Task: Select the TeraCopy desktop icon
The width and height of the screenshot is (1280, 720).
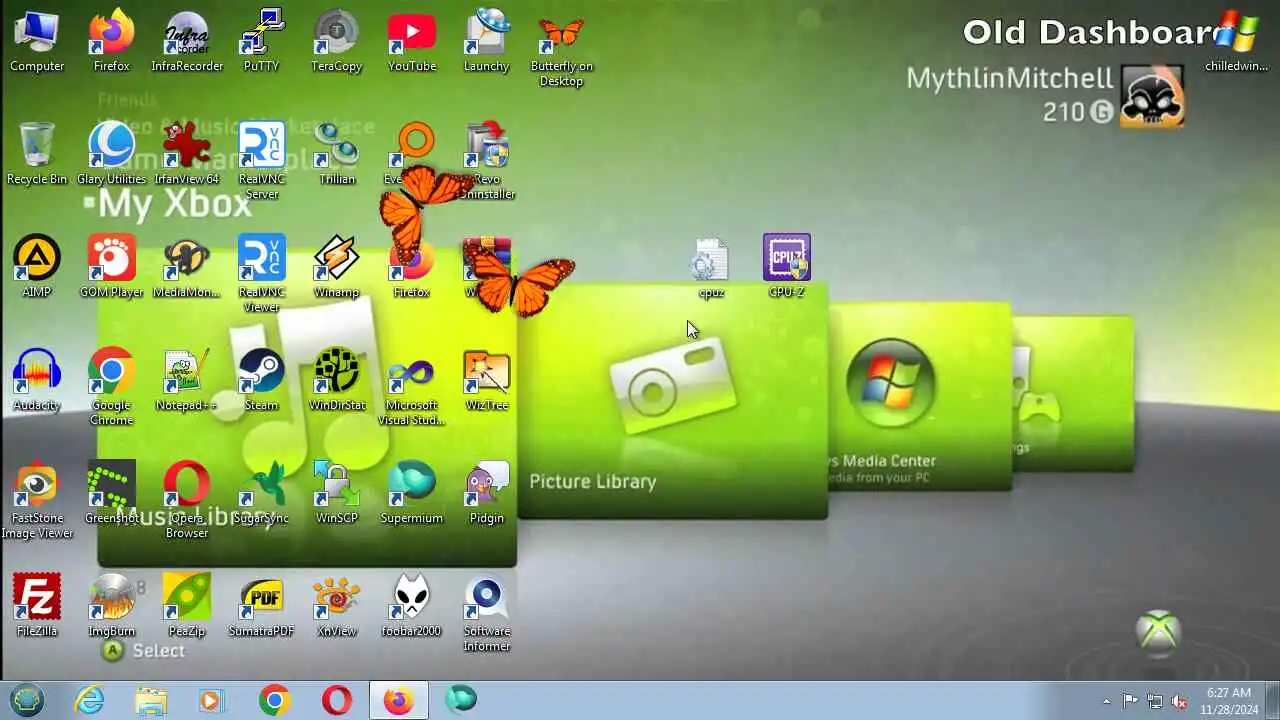Action: click(x=336, y=42)
